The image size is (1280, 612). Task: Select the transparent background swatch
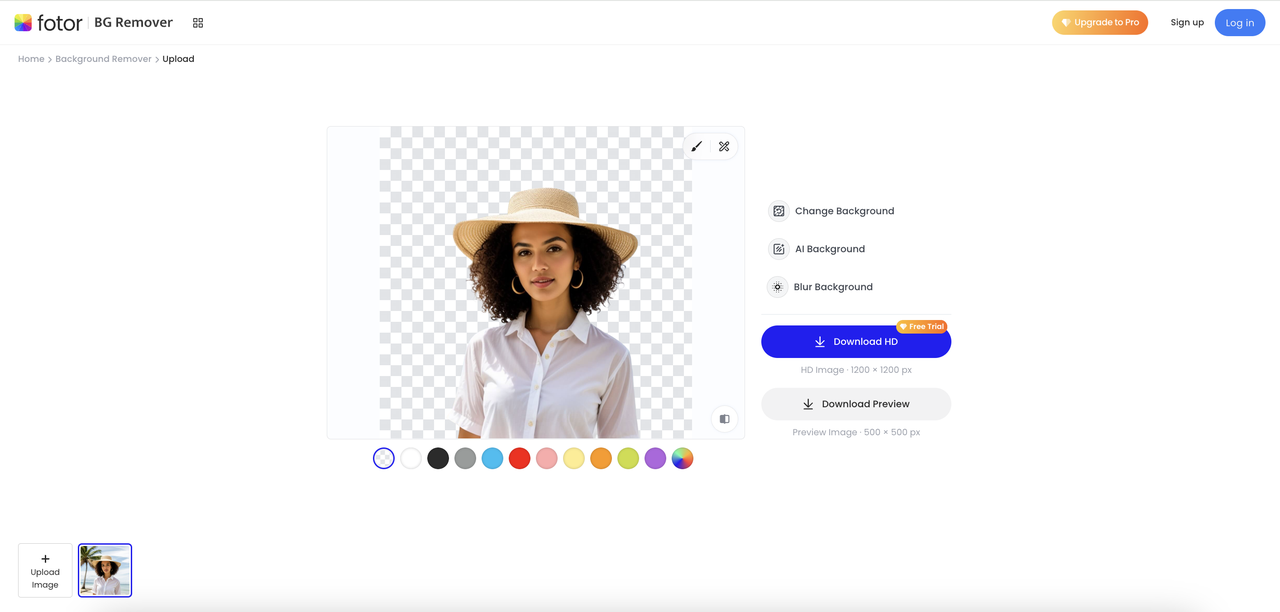384,458
